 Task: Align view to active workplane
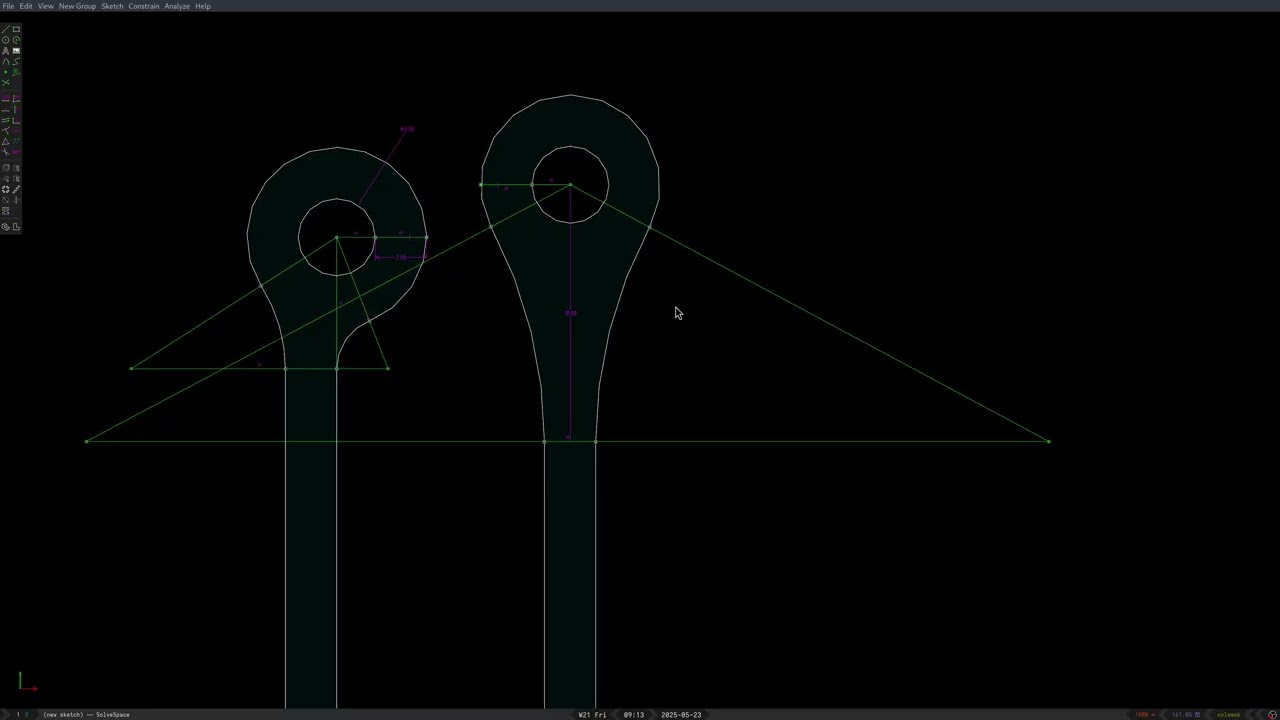[16, 227]
